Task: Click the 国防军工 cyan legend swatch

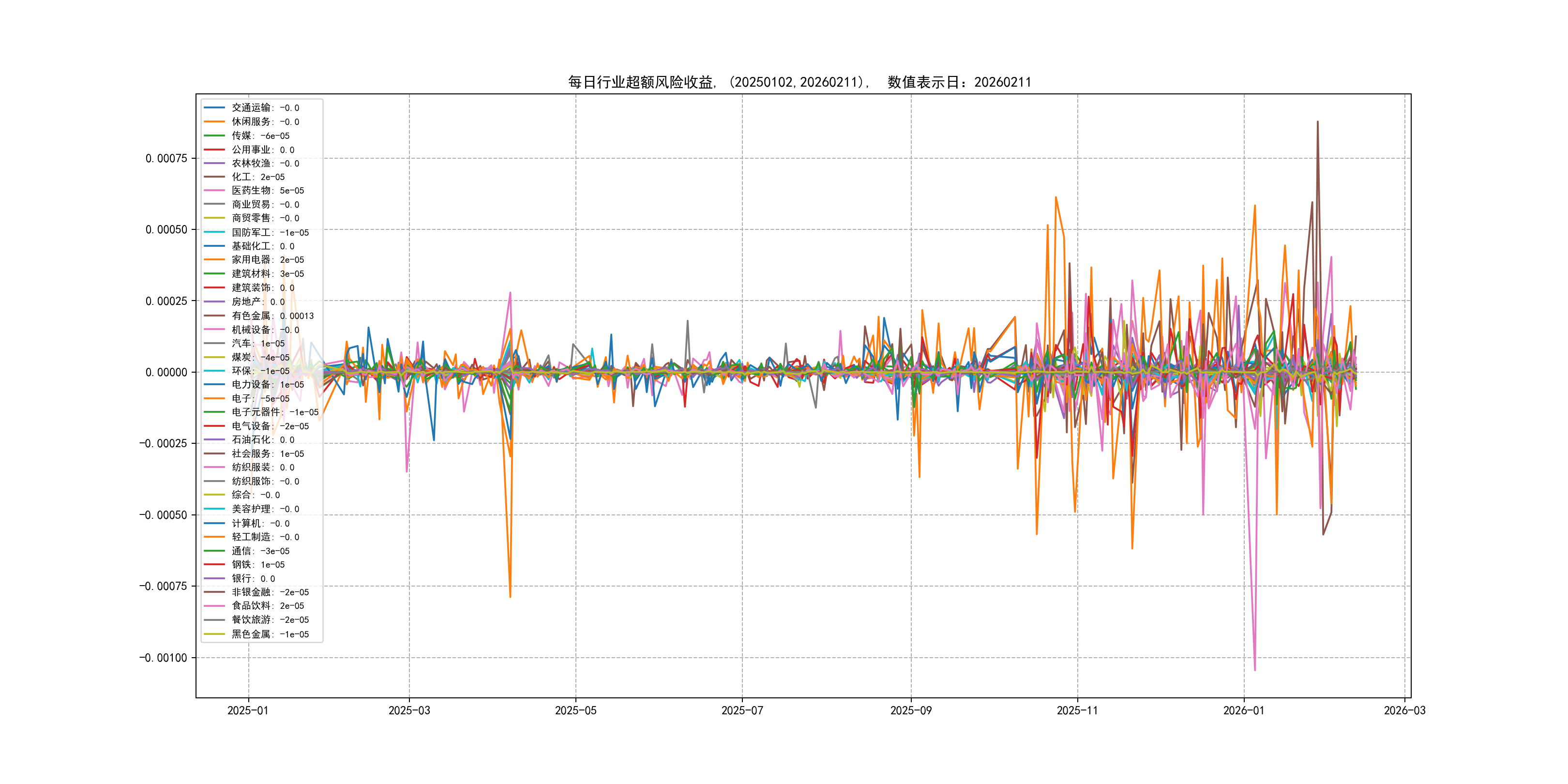Action: [214, 232]
